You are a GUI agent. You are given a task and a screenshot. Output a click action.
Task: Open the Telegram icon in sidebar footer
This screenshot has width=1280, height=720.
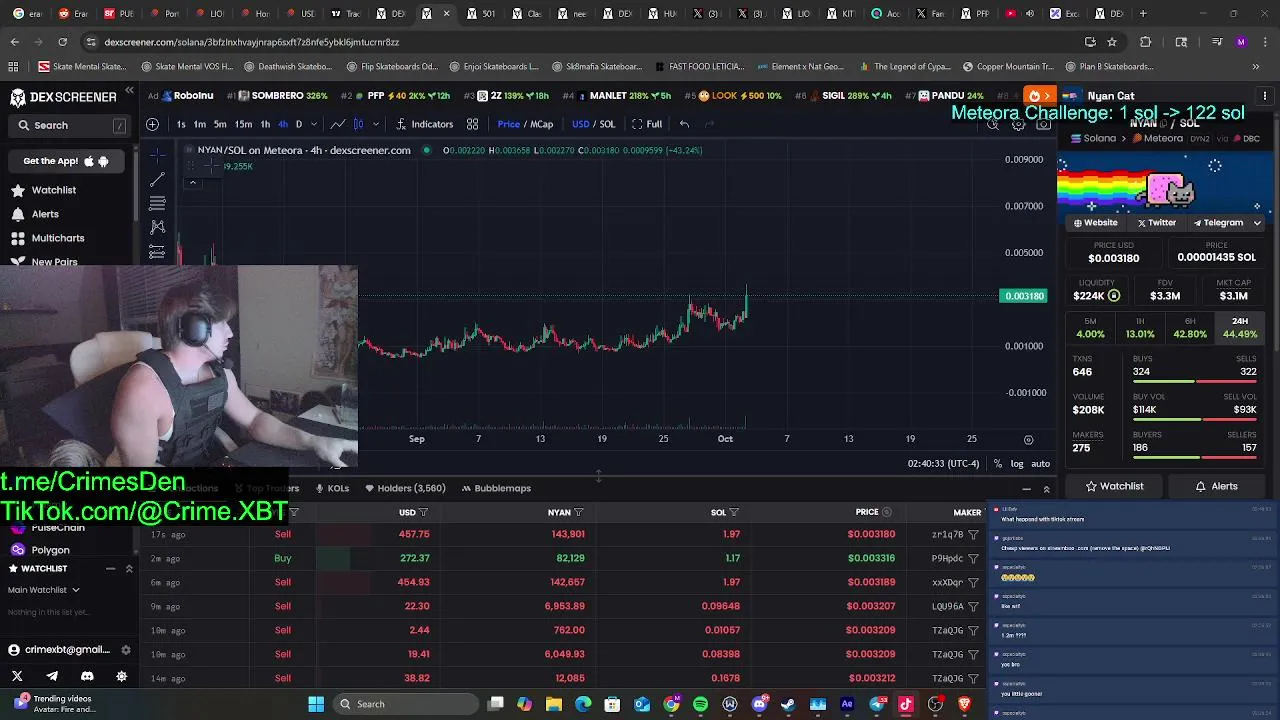coord(52,677)
